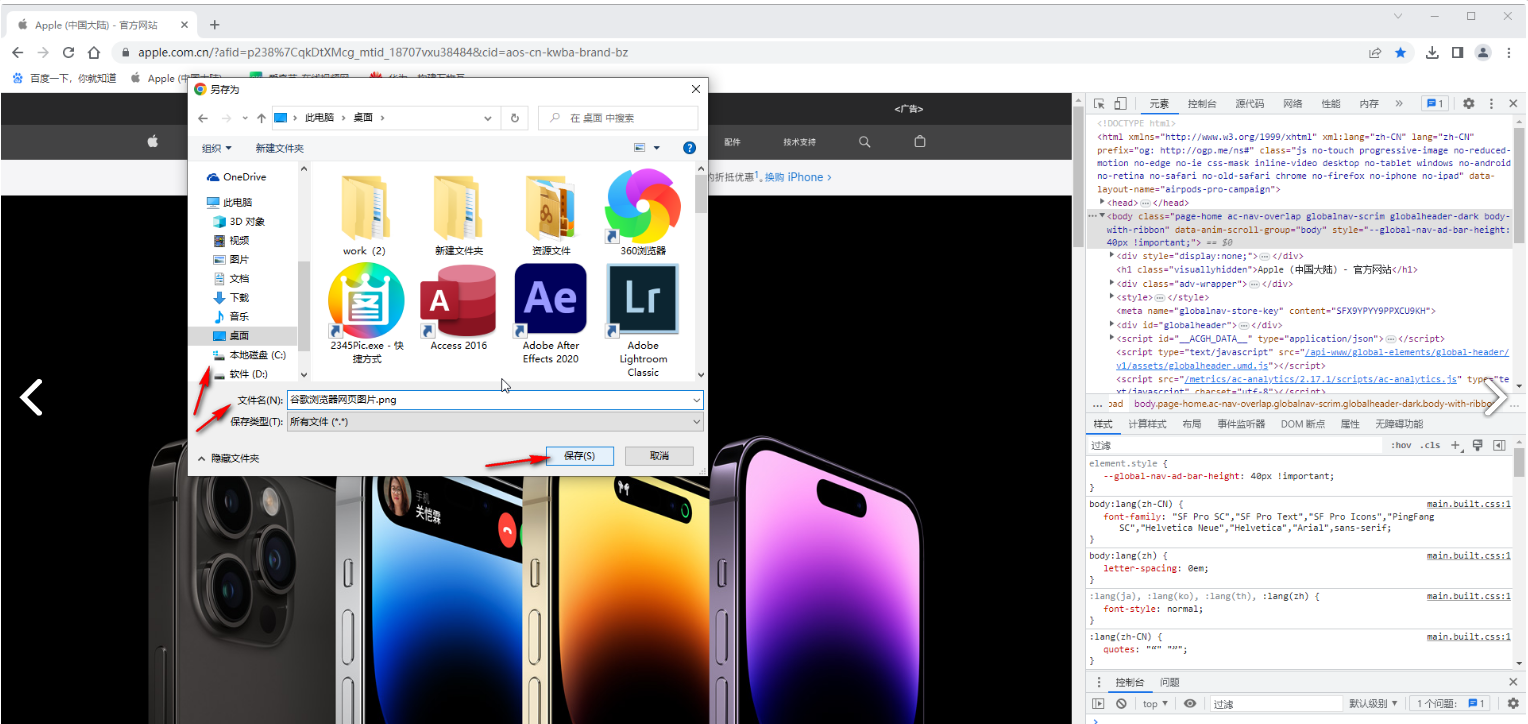
Task: Reload the page in Chrome toolbar
Action: 68,52
